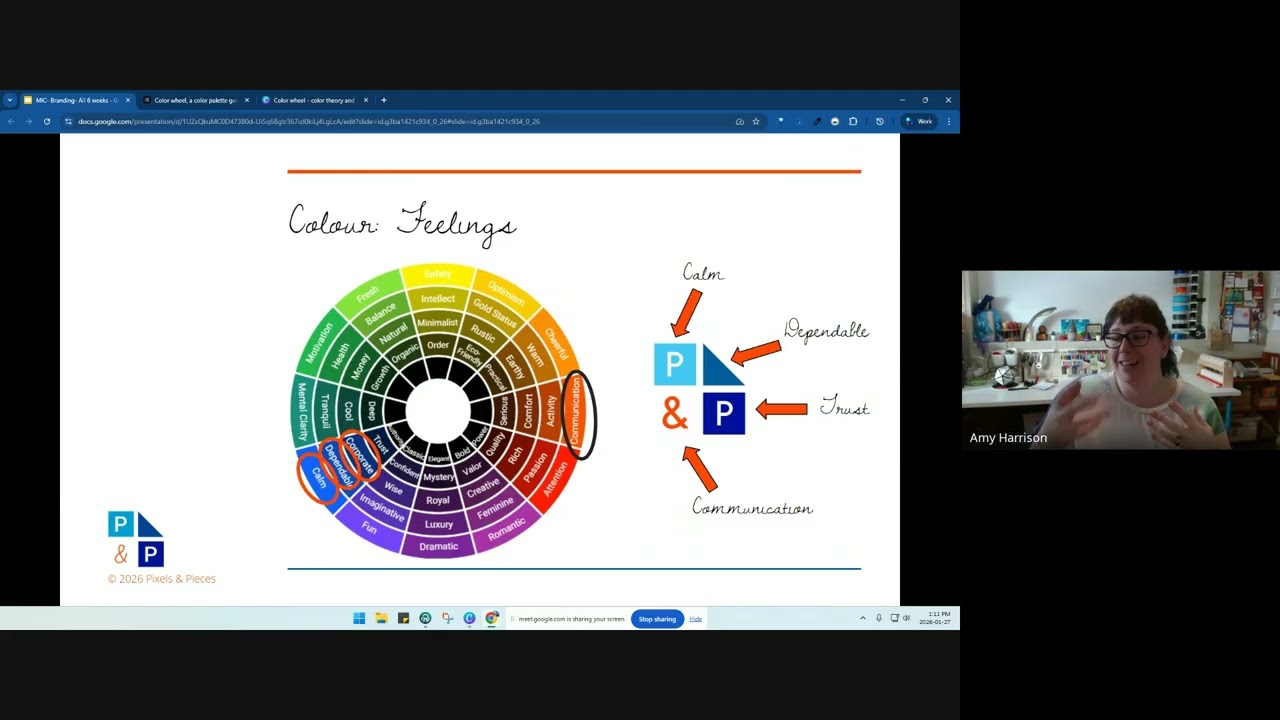Select the Trust label on the slide

(845, 406)
